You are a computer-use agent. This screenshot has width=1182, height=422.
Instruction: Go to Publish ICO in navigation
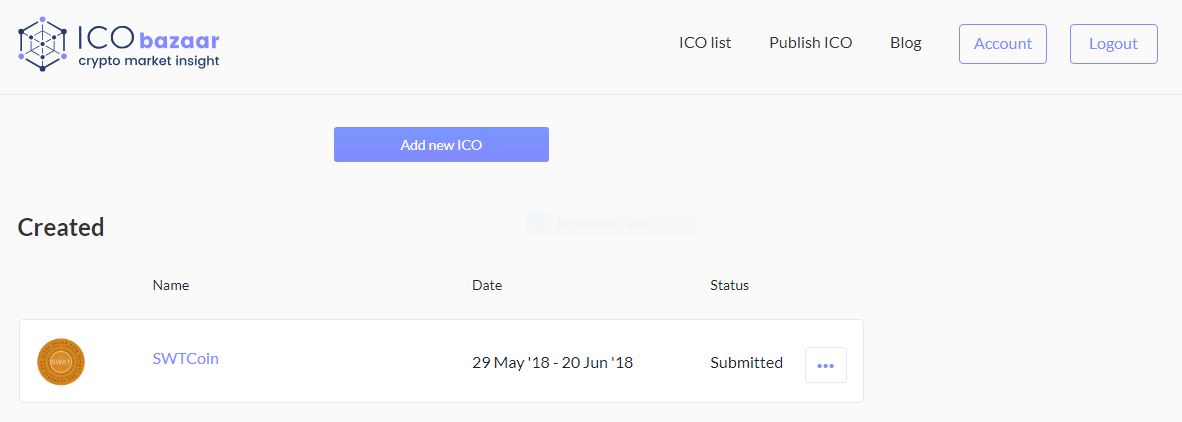tap(810, 43)
